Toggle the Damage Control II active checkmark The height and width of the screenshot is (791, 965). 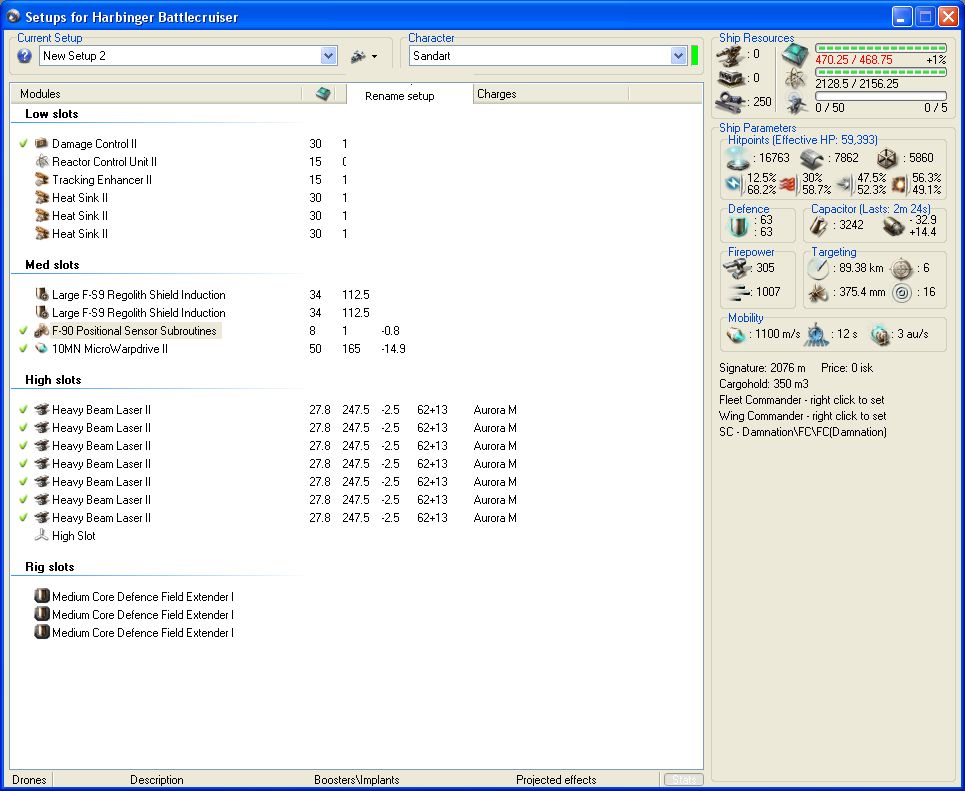23,143
